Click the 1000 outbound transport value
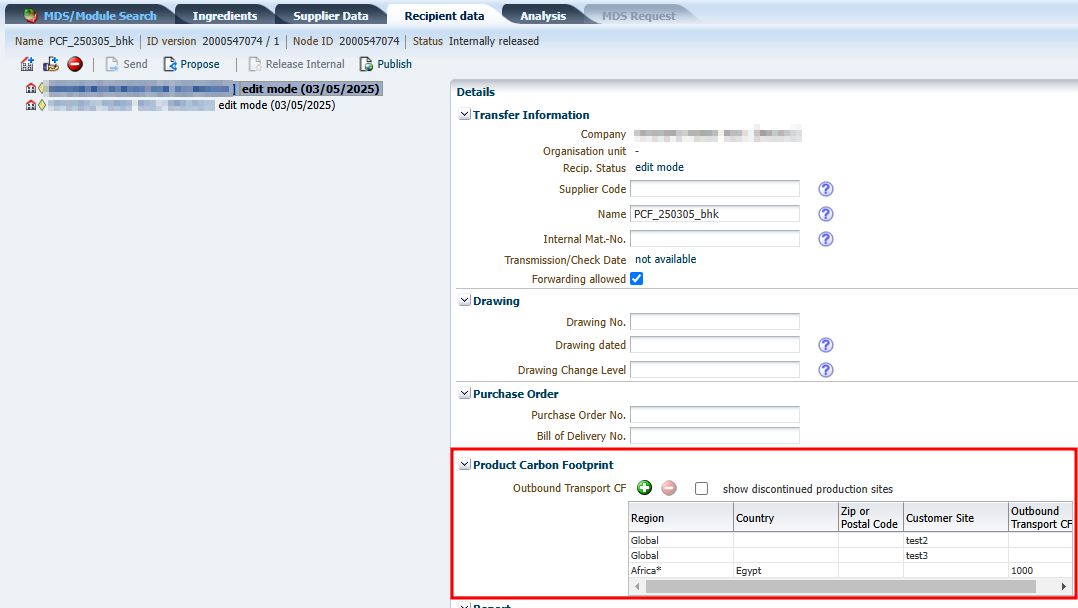 [x=1040, y=570]
